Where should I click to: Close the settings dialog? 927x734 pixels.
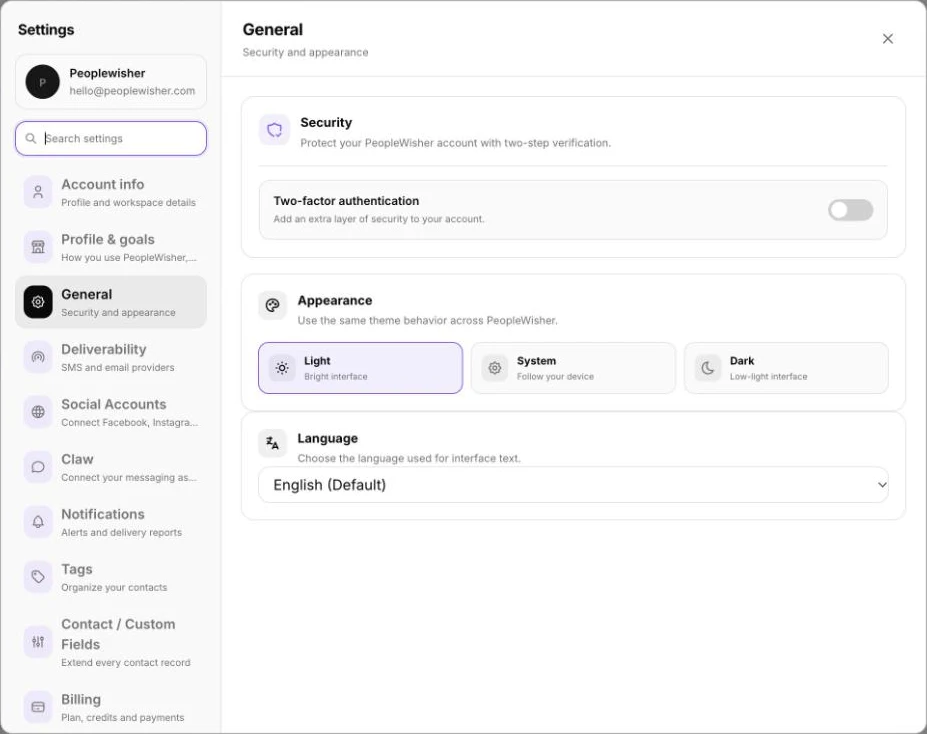(x=887, y=38)
